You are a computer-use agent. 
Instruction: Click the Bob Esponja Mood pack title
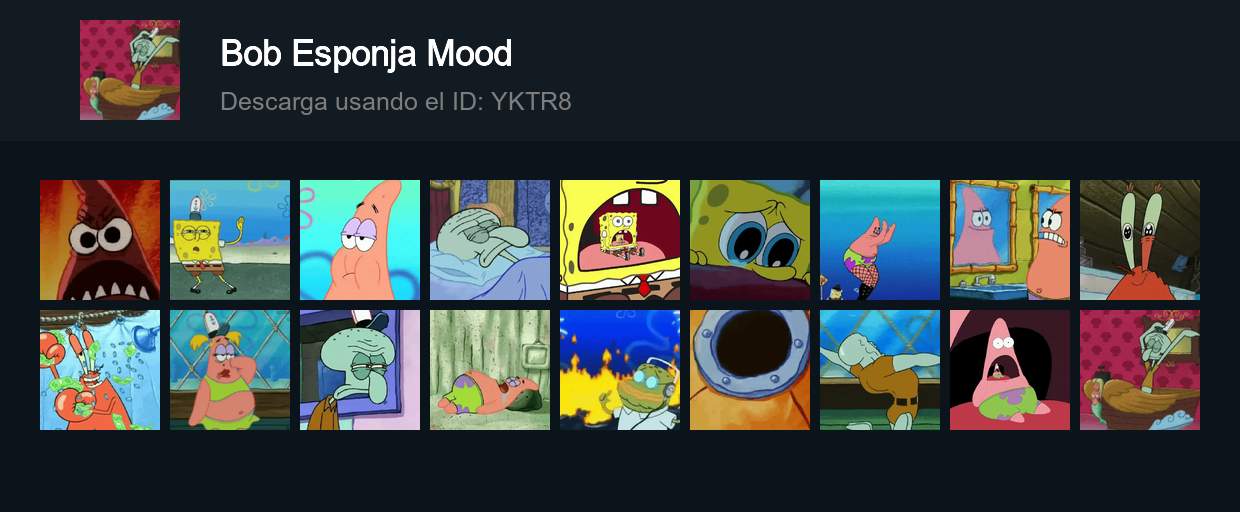point(366,53)
